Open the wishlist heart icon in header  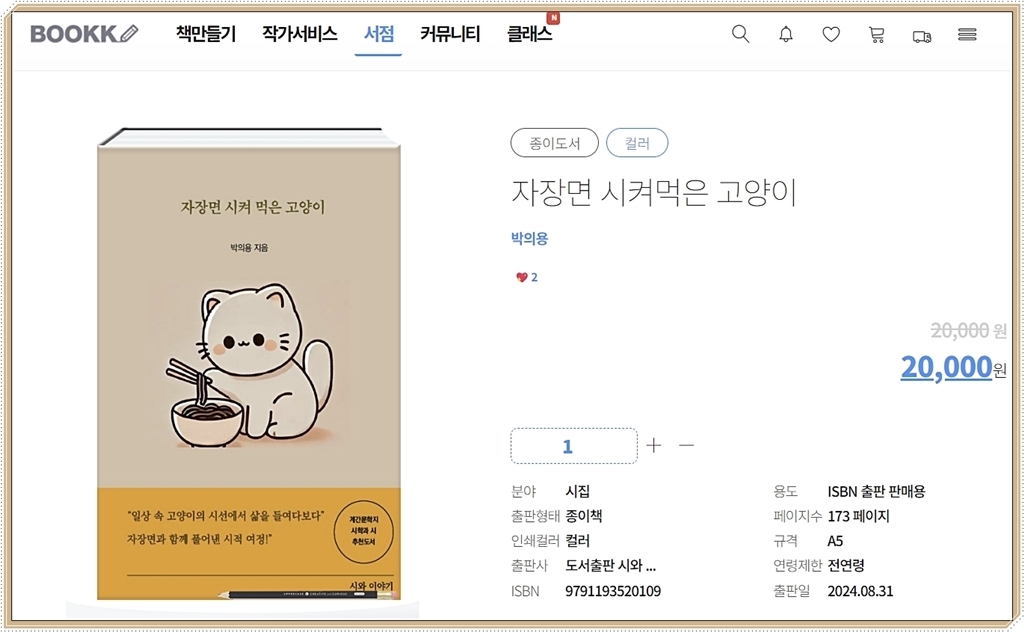coord(831,34)
